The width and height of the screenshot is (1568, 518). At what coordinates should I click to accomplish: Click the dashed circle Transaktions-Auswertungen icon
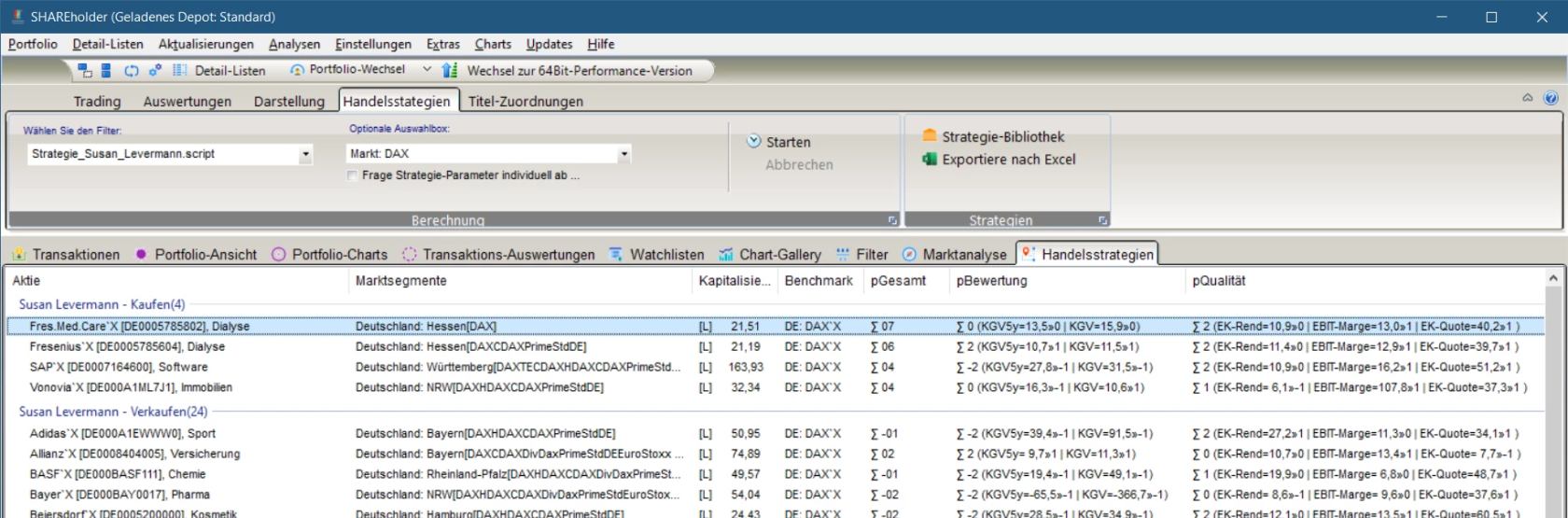(410, 254)
